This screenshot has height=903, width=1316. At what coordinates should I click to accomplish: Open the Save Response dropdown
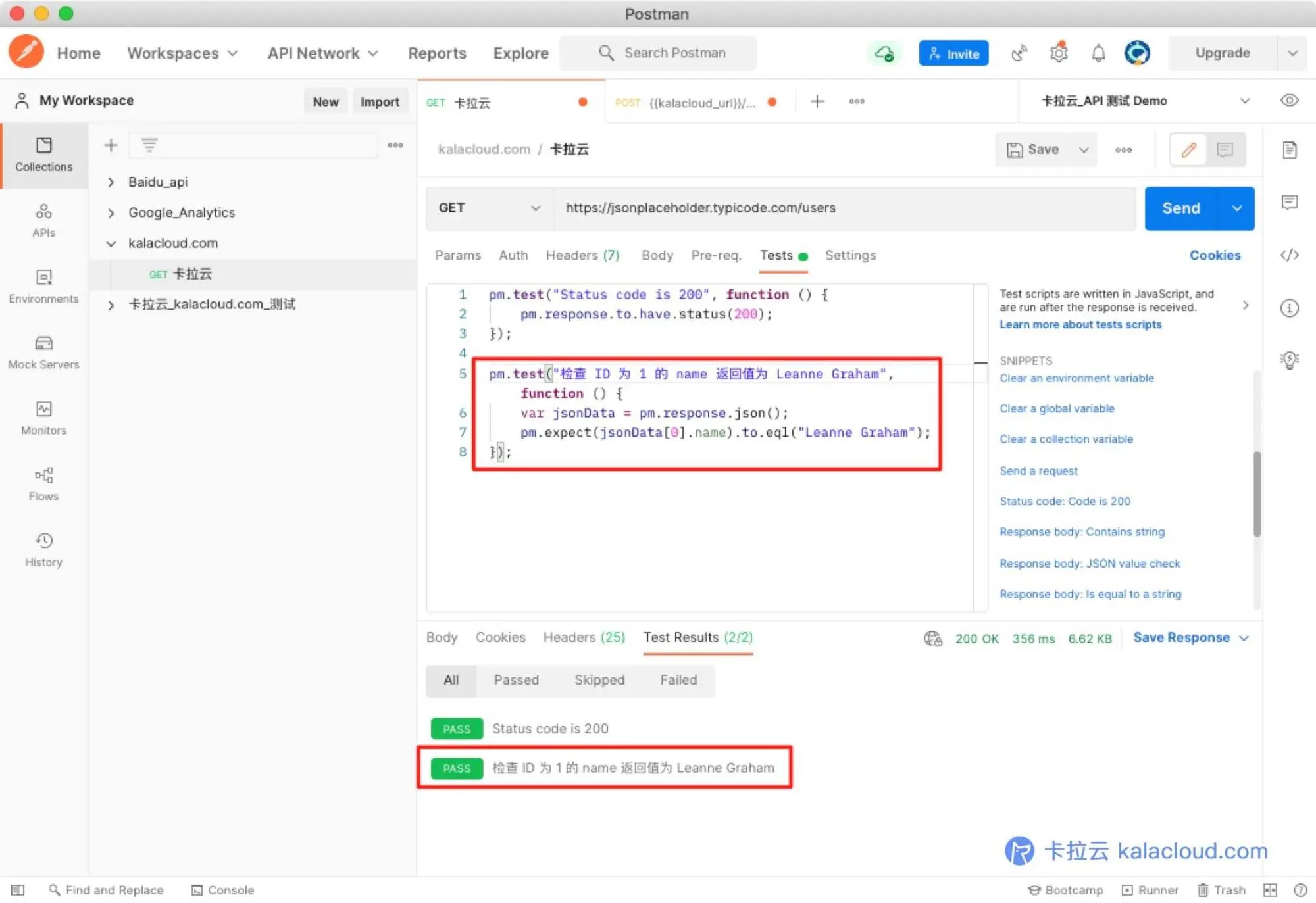(1191, 637)
